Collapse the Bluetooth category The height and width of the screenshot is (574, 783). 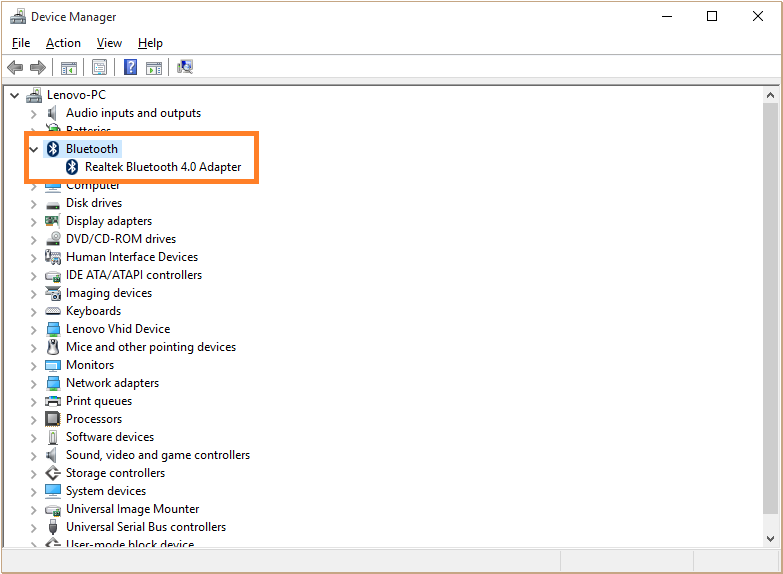pos(34,149)
